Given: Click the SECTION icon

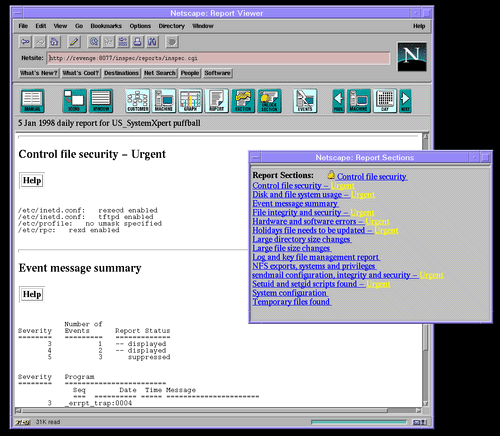Looking at the screenshot, I should tap(243, 101).
